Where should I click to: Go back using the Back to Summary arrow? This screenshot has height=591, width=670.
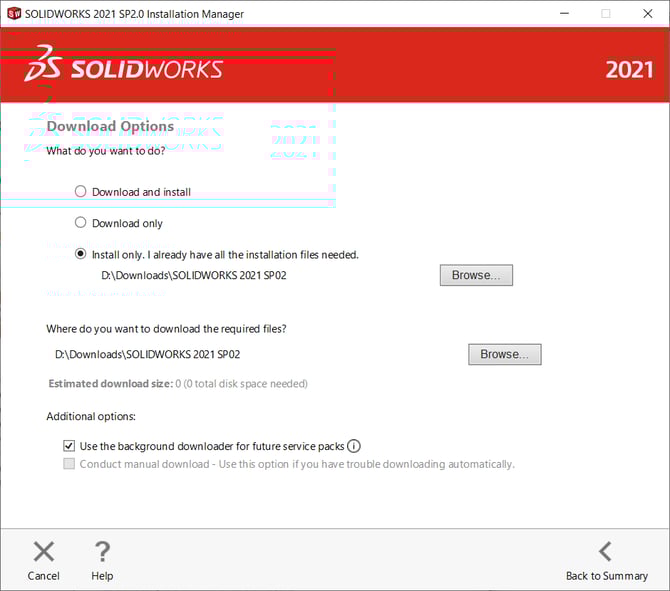pyautogui.click(x=605, y=551)
